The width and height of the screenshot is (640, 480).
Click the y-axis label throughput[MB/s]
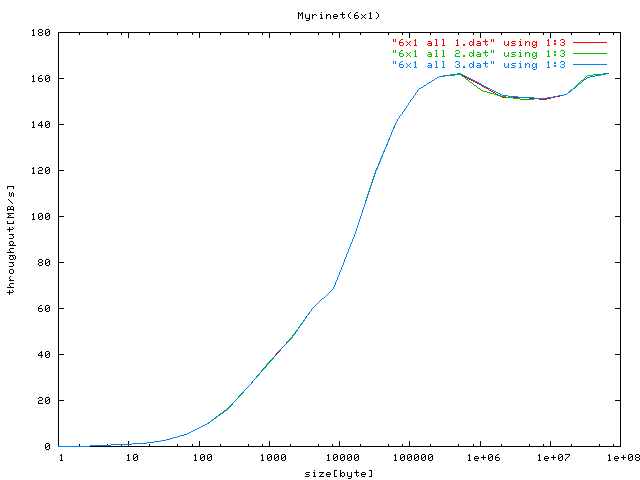(x=11, y=240)
